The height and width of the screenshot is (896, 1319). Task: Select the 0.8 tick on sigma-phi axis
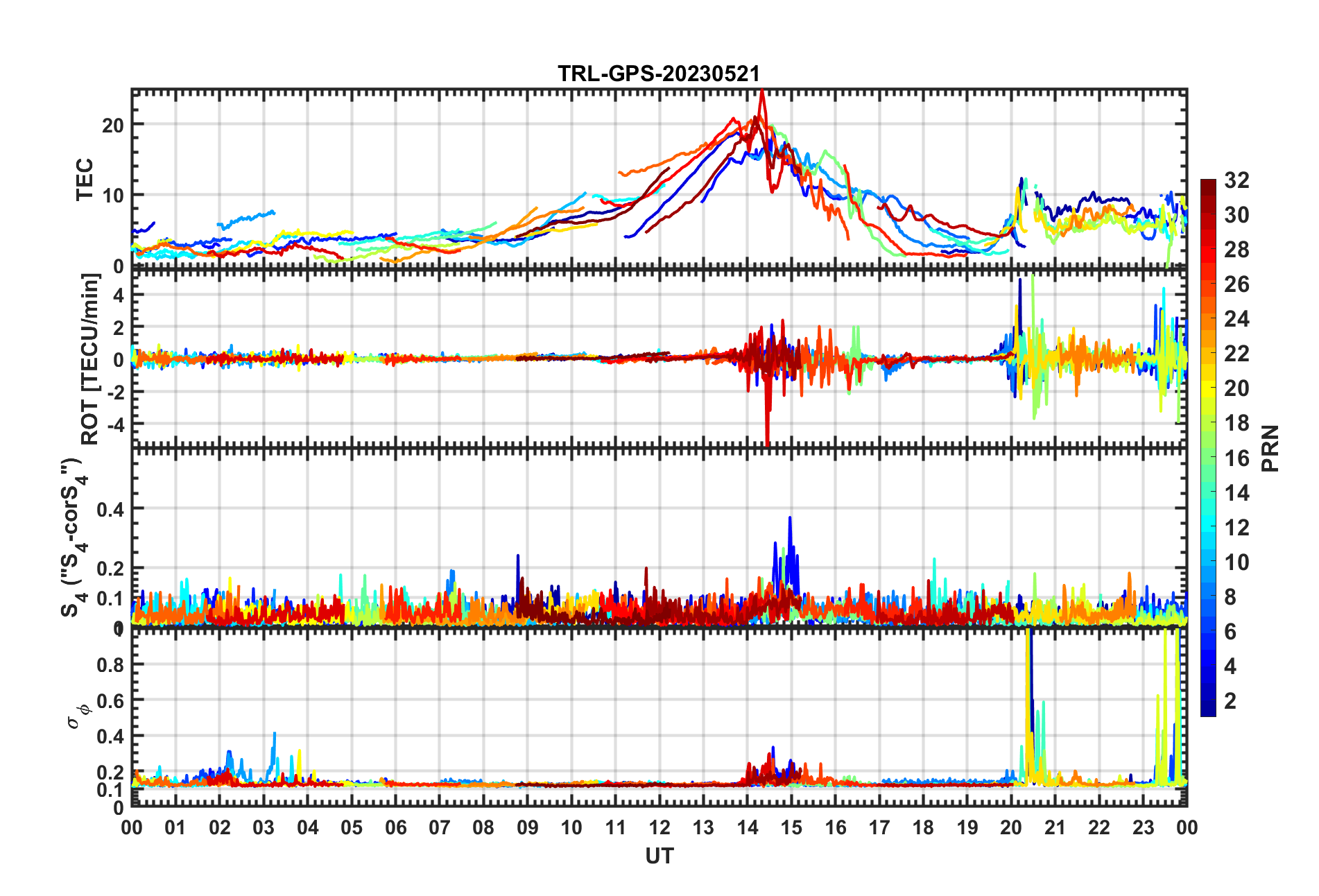(111, 664)
